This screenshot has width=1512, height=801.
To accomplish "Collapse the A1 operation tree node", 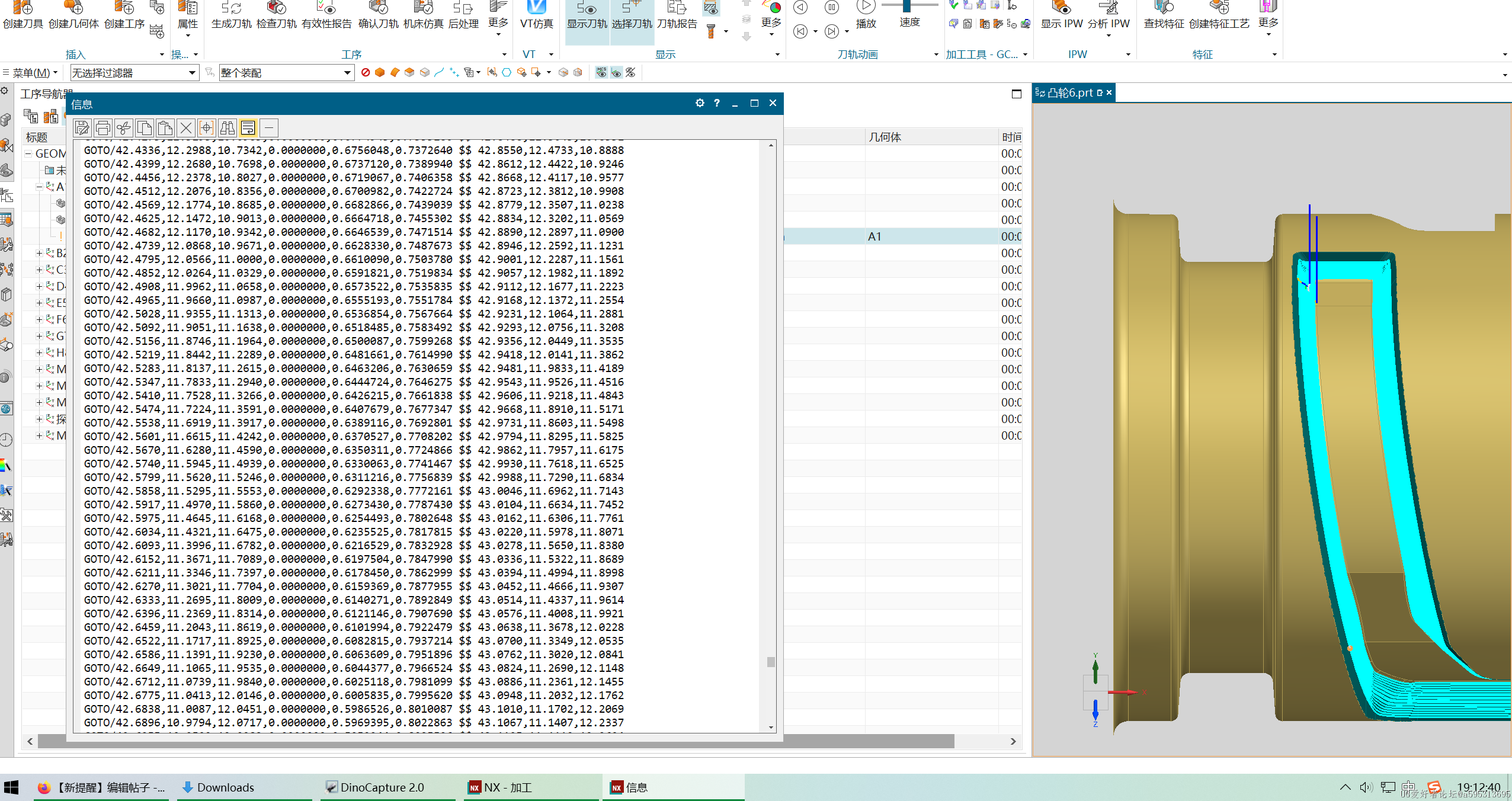I will tap(40, 187).
